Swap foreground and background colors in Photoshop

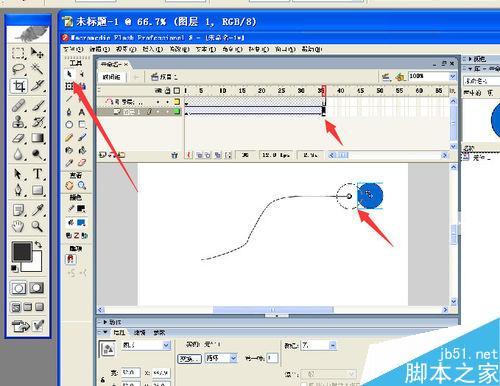coord(38,245)
